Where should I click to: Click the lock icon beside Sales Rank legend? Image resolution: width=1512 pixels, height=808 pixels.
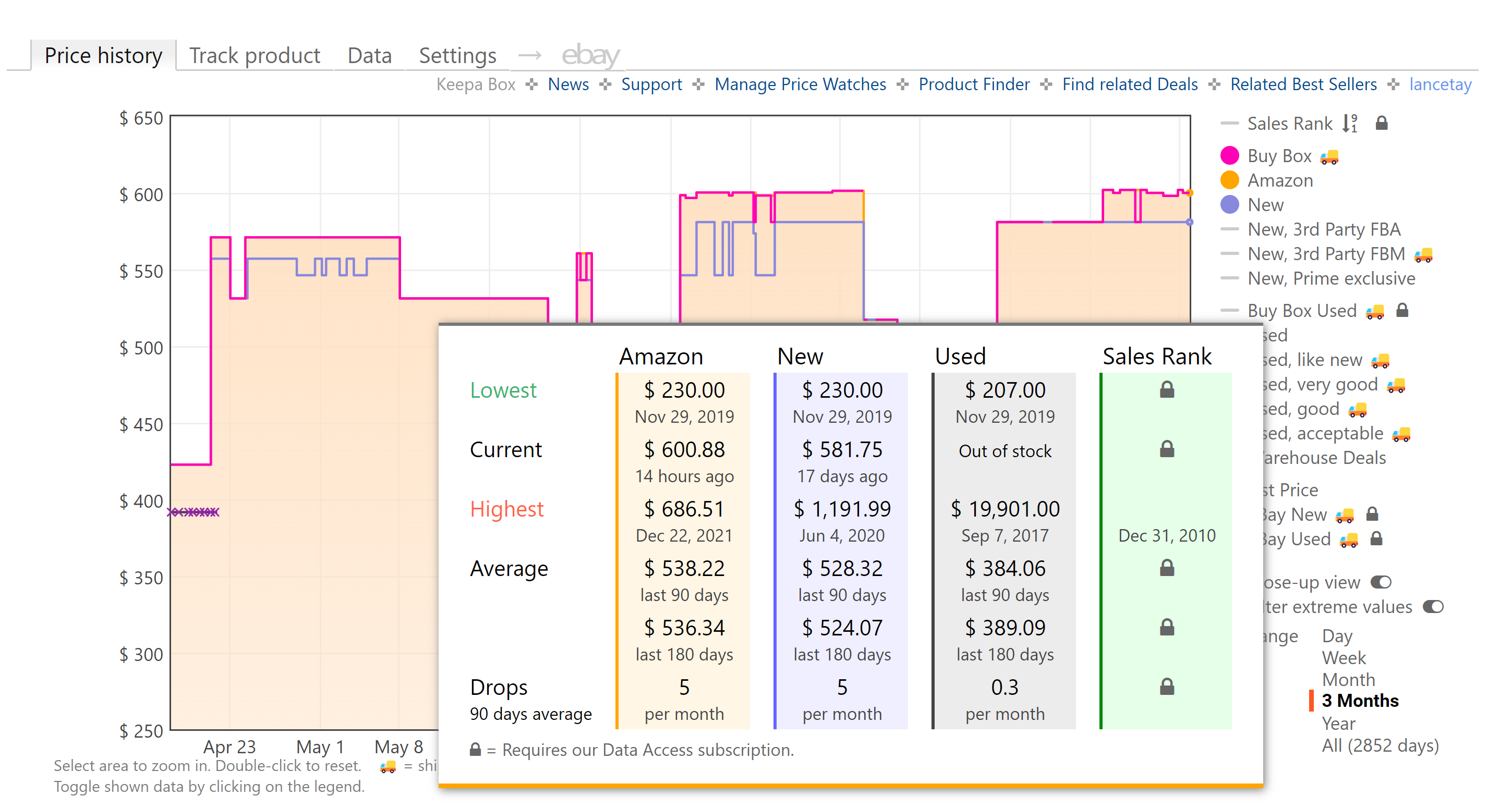[1381, 123]
